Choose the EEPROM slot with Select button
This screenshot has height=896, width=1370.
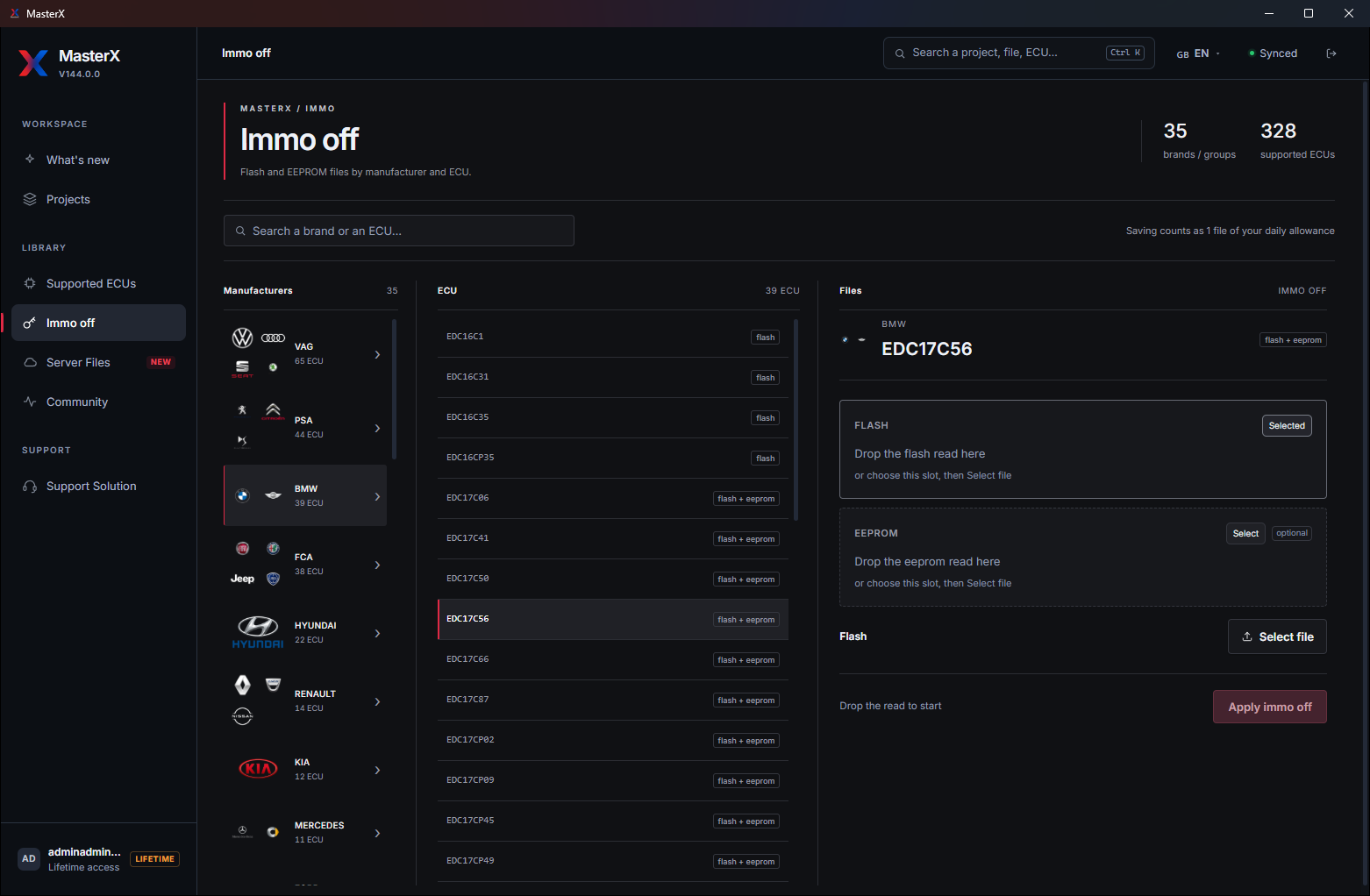pos(1245,534)
